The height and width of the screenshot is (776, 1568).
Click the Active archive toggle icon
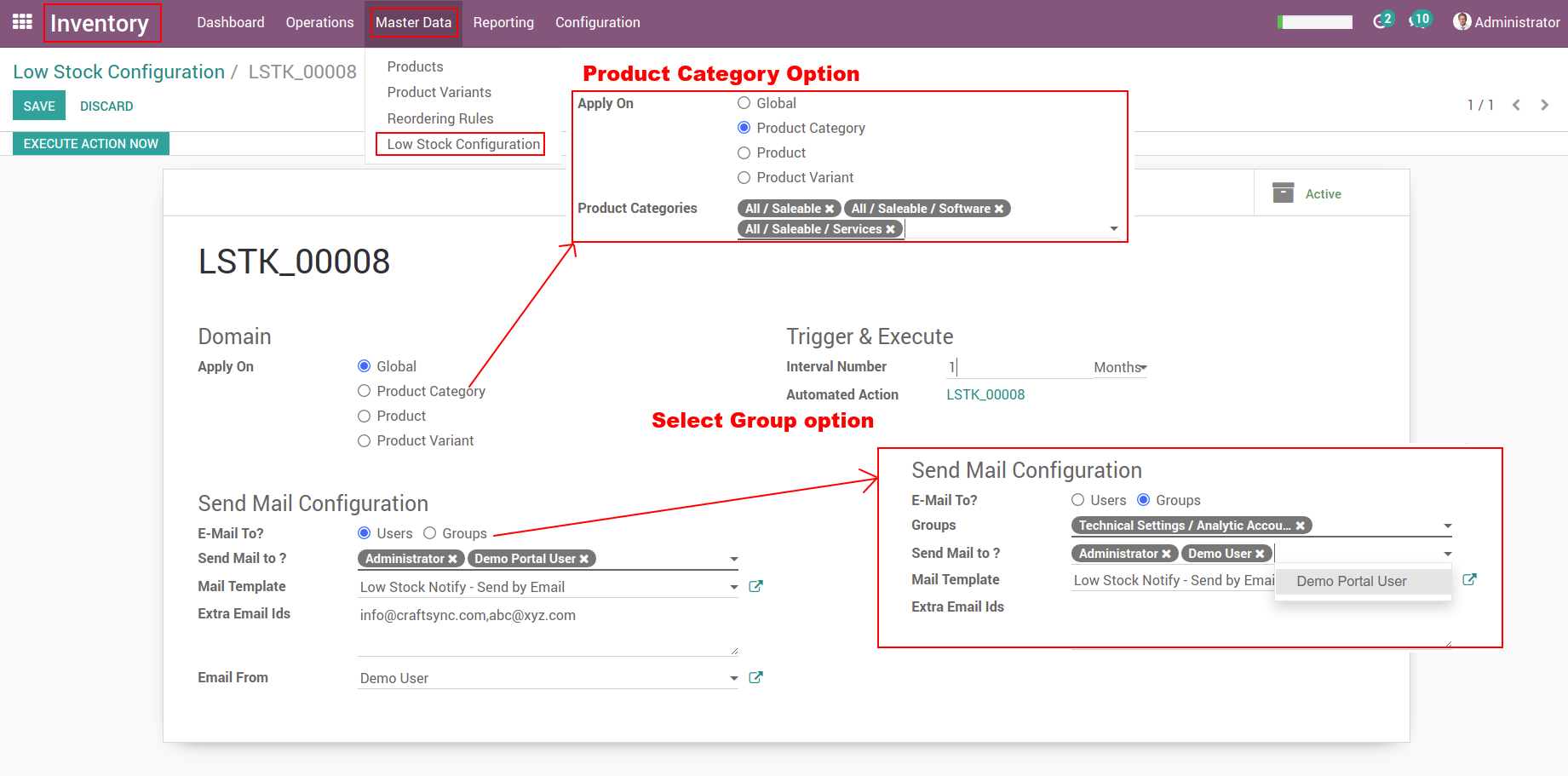click(1283, 193)
